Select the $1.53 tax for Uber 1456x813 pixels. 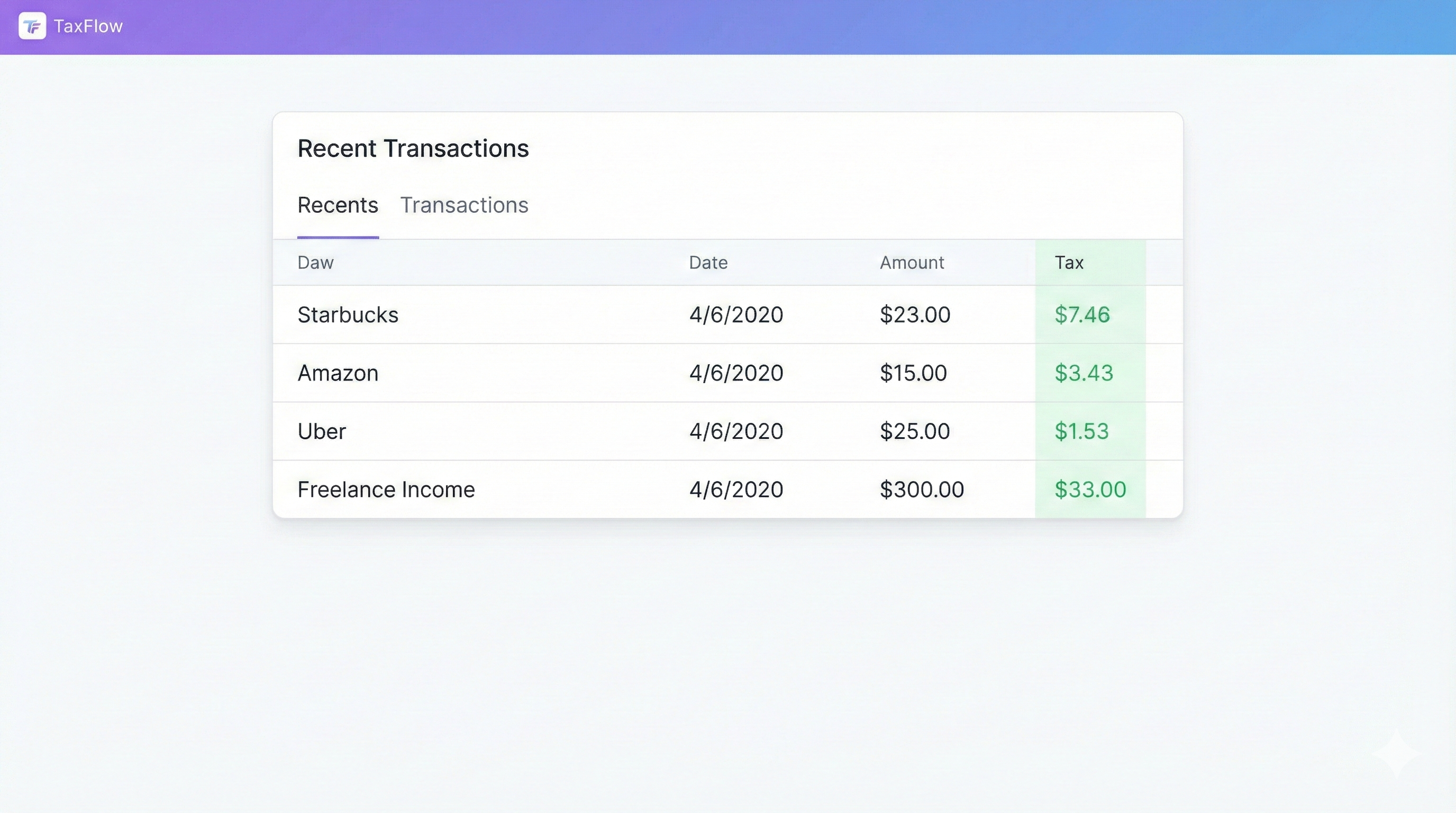pos(1081,431)
